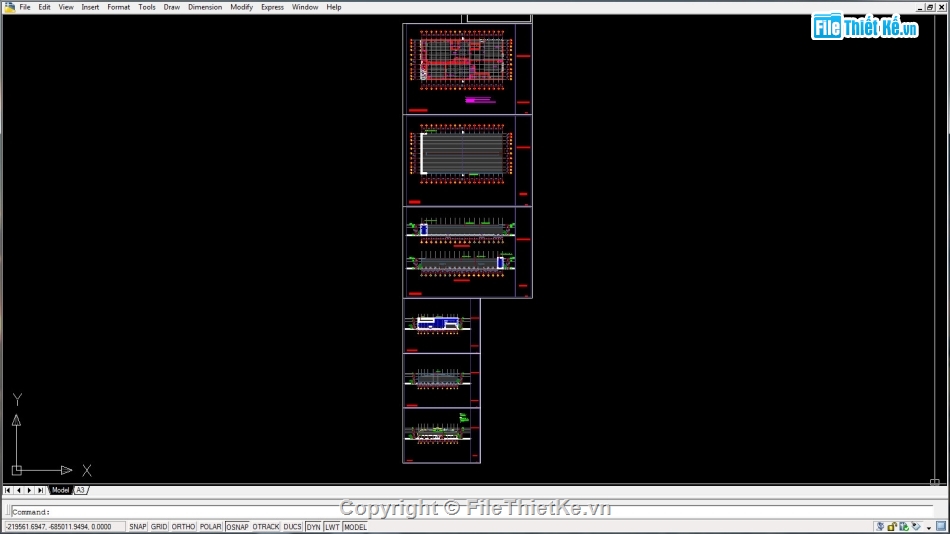Open the communication center satellite icon
The height and width of the screenshot is (534, 950).
(880, 527)
